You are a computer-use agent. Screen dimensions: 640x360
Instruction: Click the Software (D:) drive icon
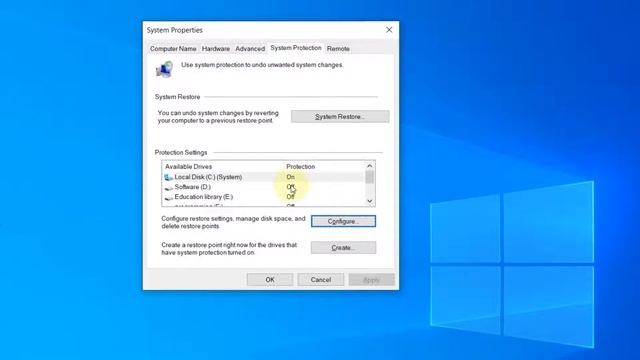169,188
